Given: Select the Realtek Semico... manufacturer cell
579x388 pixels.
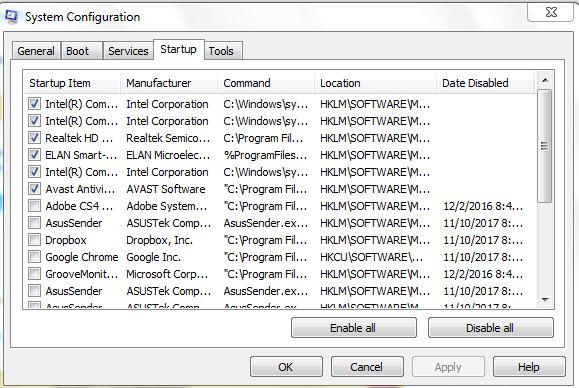Looking at the screenshot, I should (x=168, y=138).
